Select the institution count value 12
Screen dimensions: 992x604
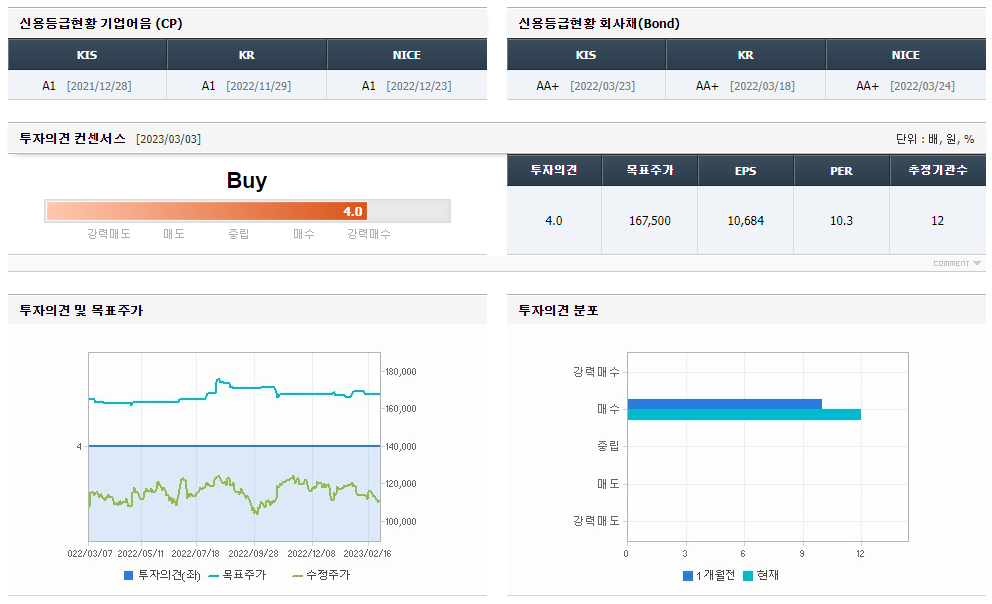938,221
